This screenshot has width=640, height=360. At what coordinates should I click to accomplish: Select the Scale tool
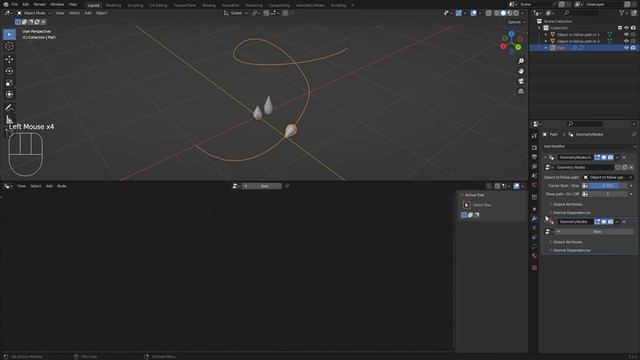click(x=9, y=83)
